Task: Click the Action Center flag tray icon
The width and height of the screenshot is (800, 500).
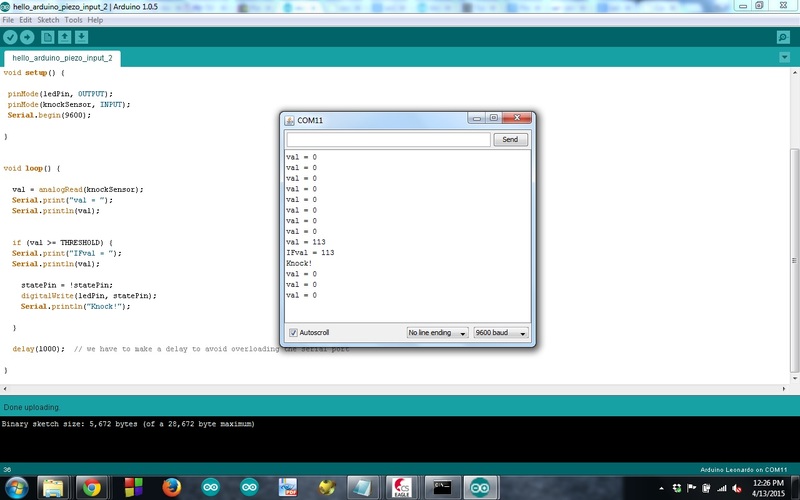Action: (x=691, y=489)
